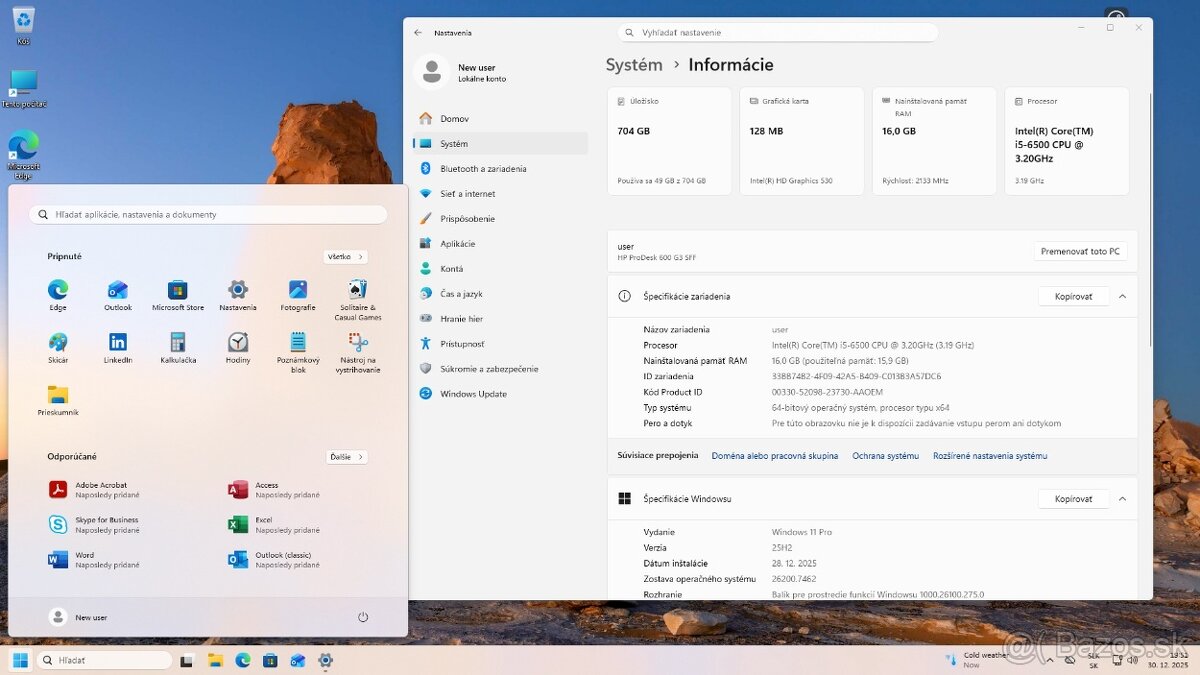The height and width of the screenshot is (675, 1200).
Task: Show more recommended items via Ďalšie
Action: [346, 457]
